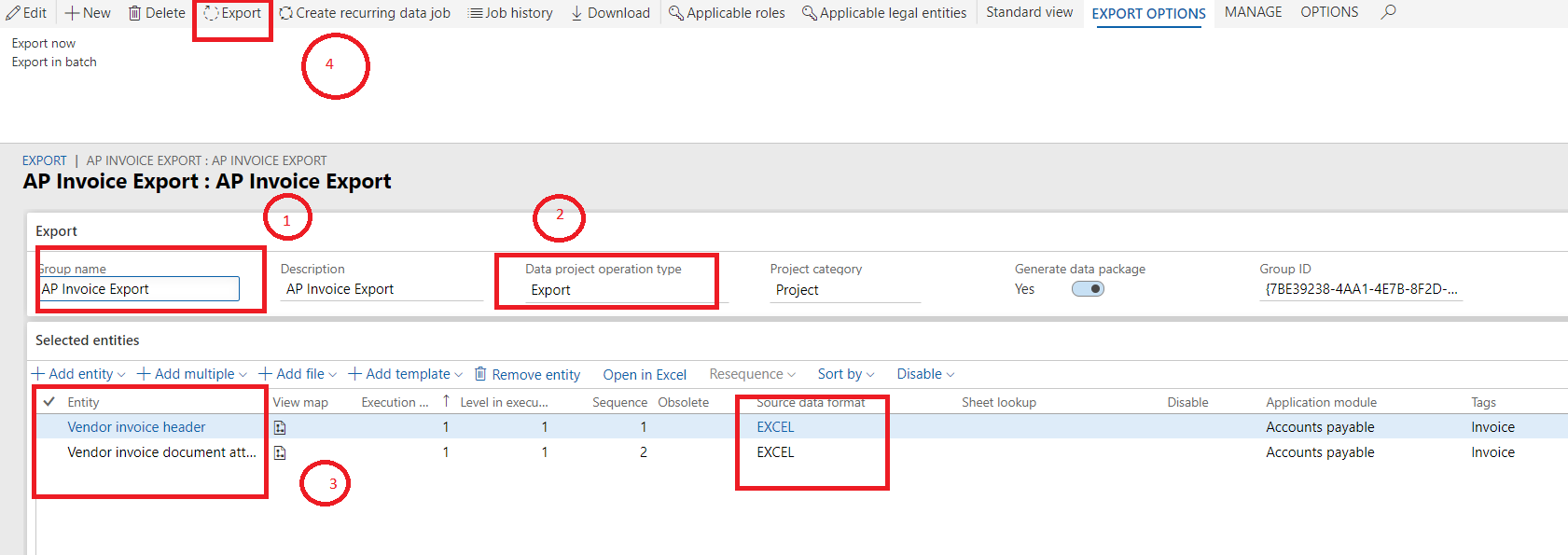
Task: Click Edit pencil button
Action: click(x=26, y=13)
